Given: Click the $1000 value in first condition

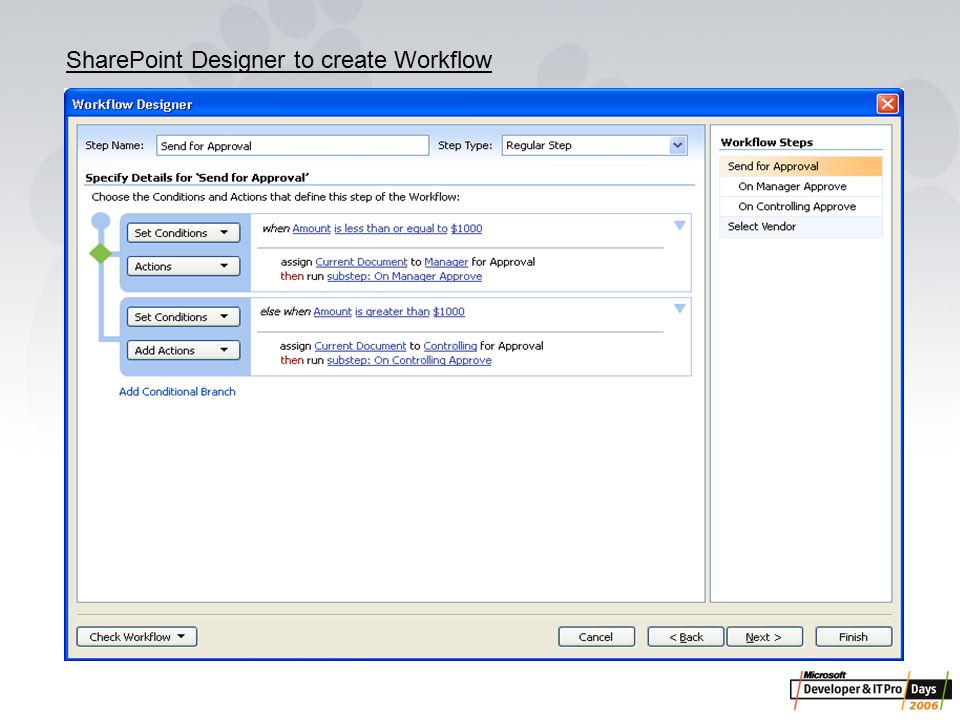Looking at the screenshot, I should click(x=467, y=228).
